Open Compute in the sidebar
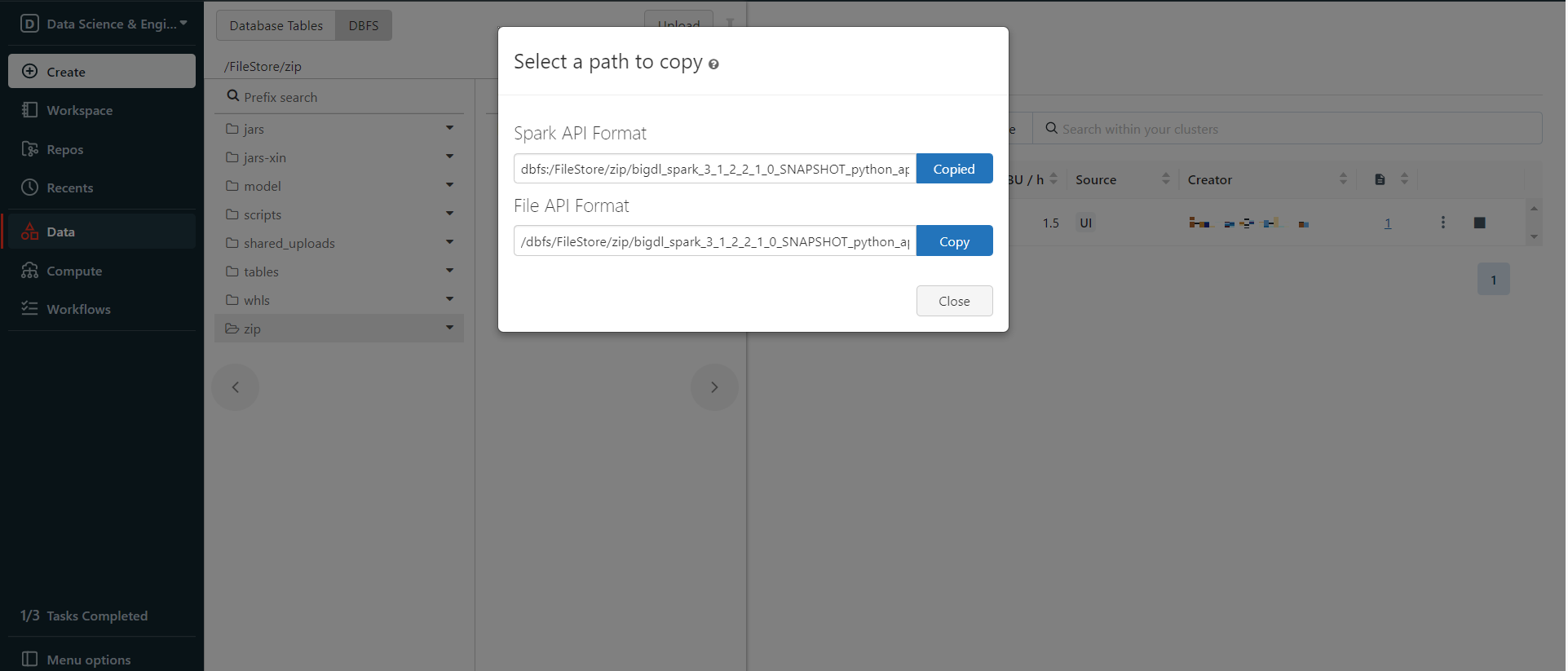 tap(73, 271)
